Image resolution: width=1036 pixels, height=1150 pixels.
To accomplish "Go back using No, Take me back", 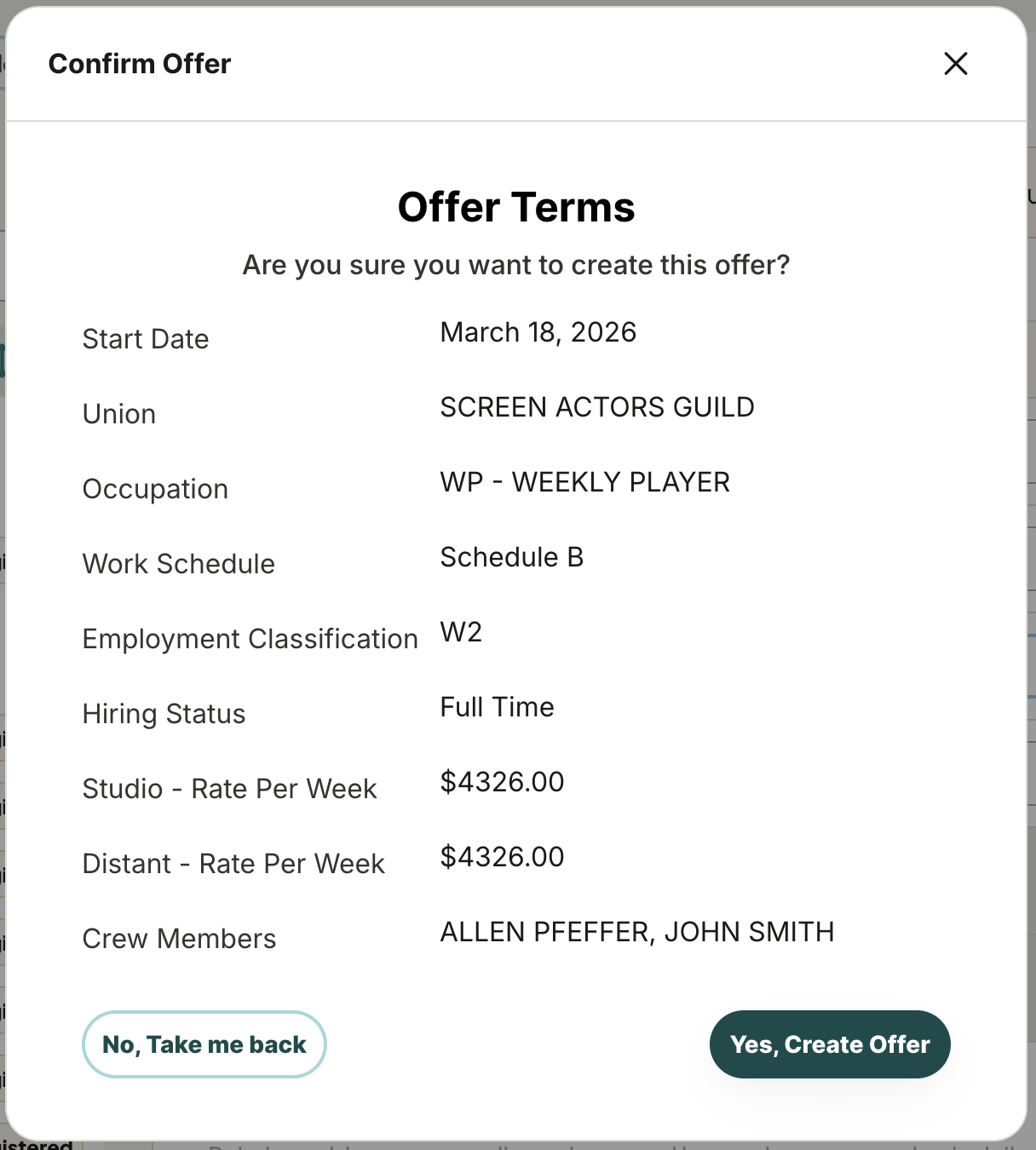I will point(204,1044).
